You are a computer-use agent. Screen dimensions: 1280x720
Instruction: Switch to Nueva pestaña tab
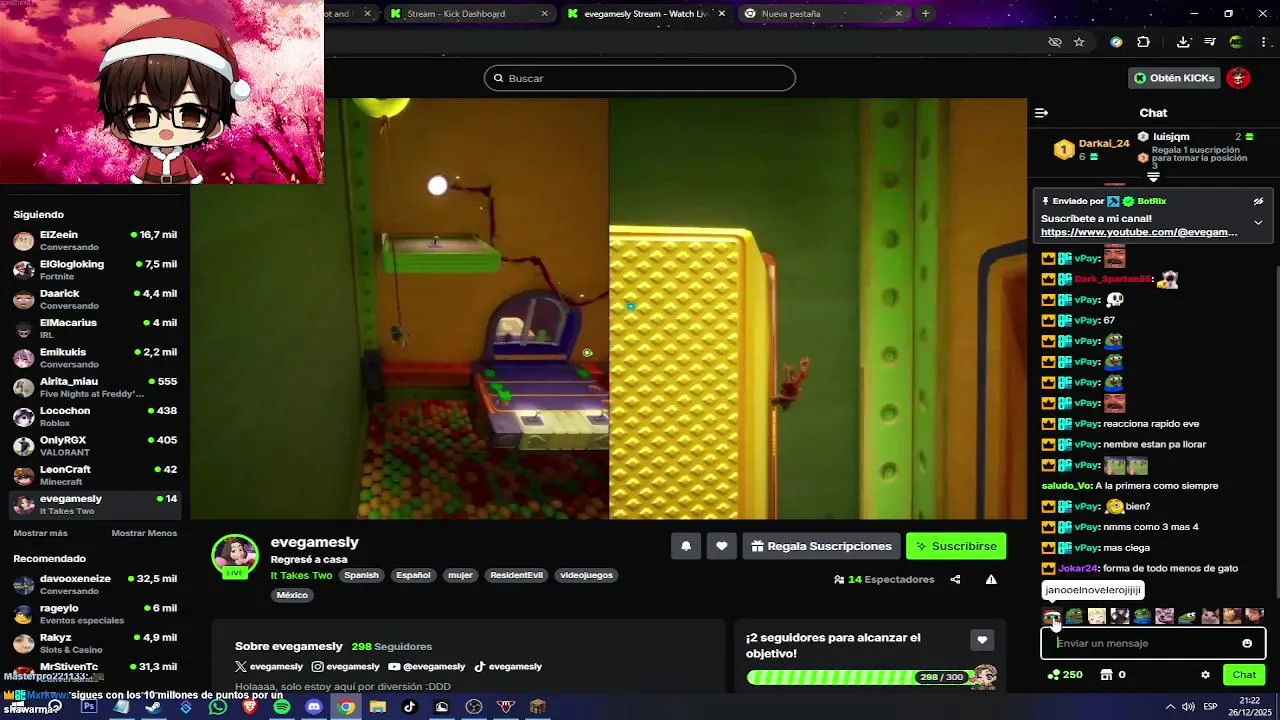tap(823, 14)
